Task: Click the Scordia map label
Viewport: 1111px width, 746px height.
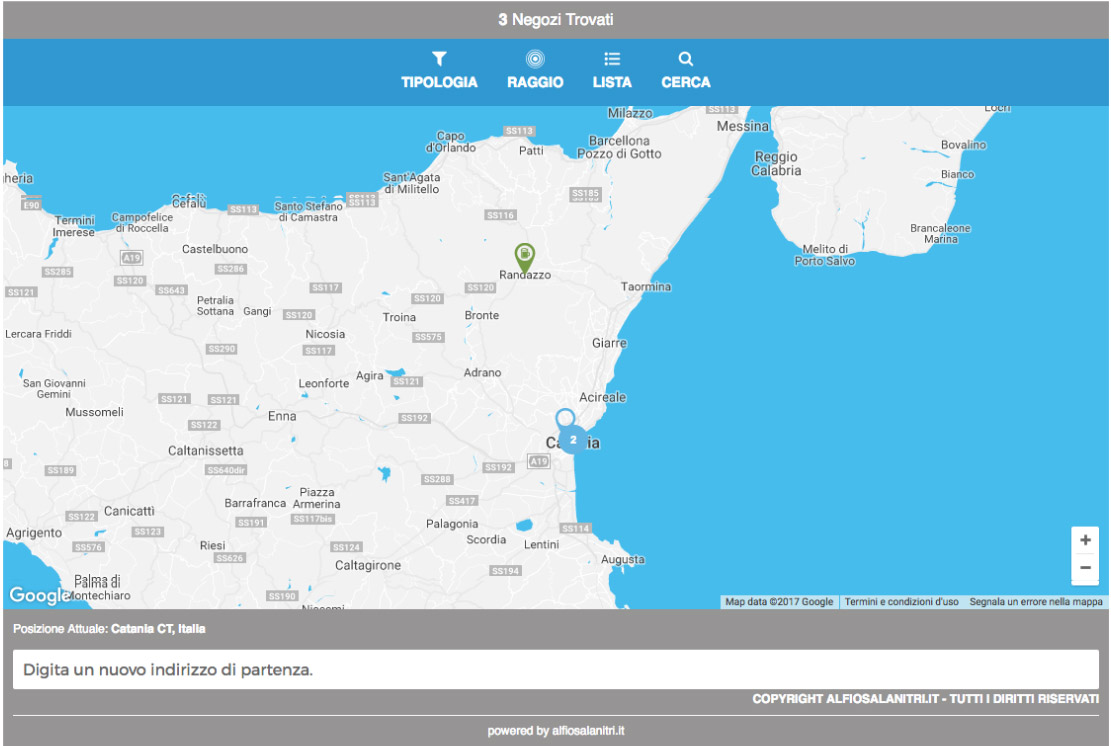Action: (x=486, y=540)
